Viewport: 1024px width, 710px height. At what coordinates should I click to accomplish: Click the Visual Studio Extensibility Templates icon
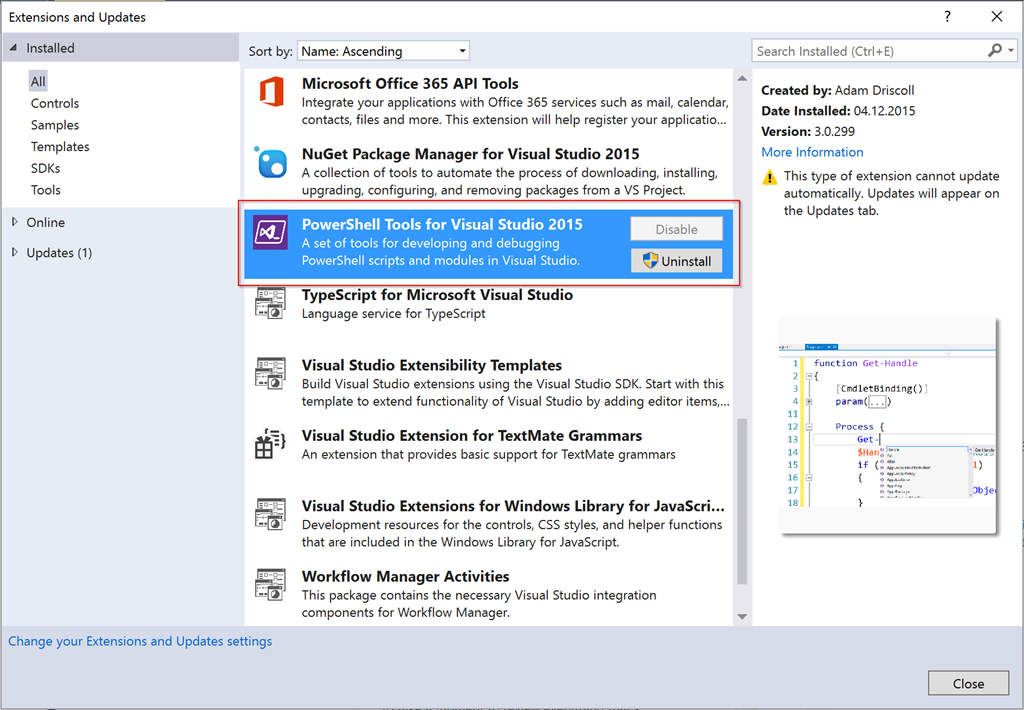(x=271, y=374)
